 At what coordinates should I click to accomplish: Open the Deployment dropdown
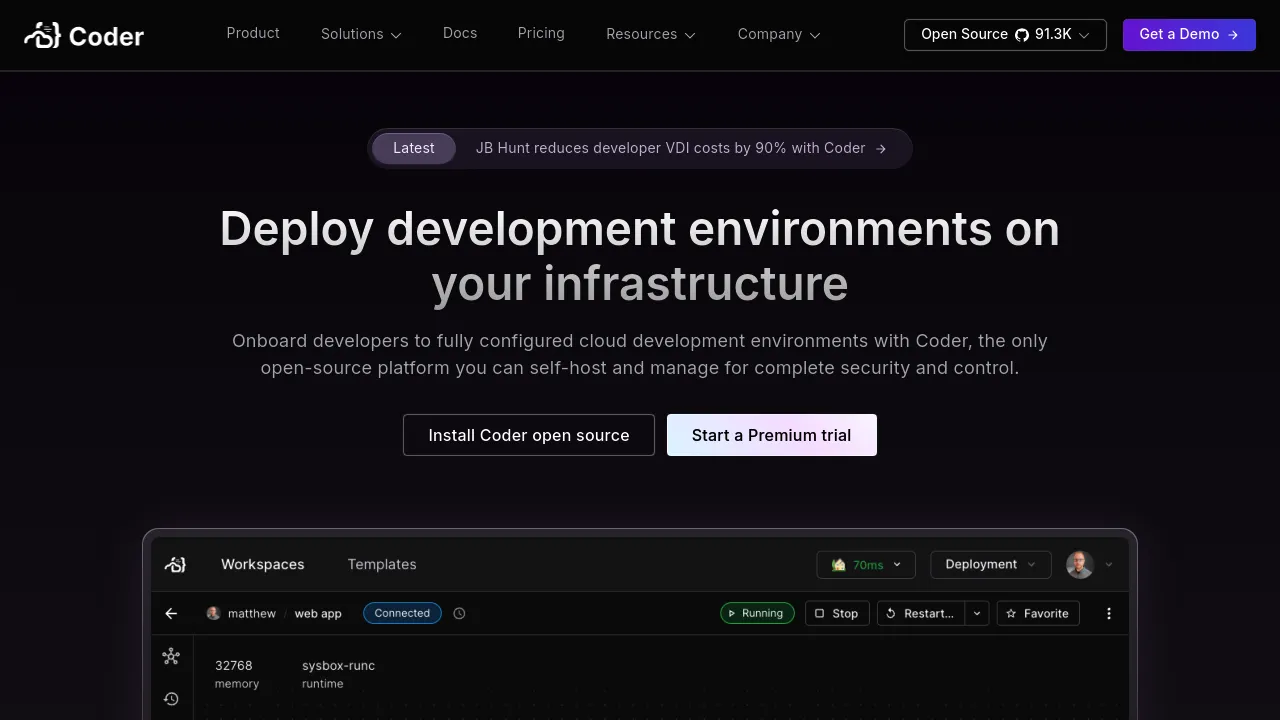[991, 564]
